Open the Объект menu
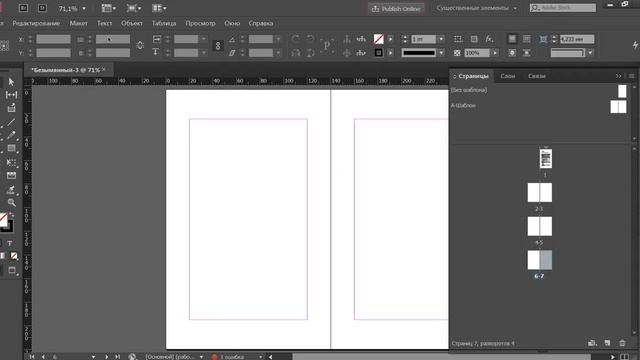The image size is (640, 360). pyautogui.click(x=132, y=23)
